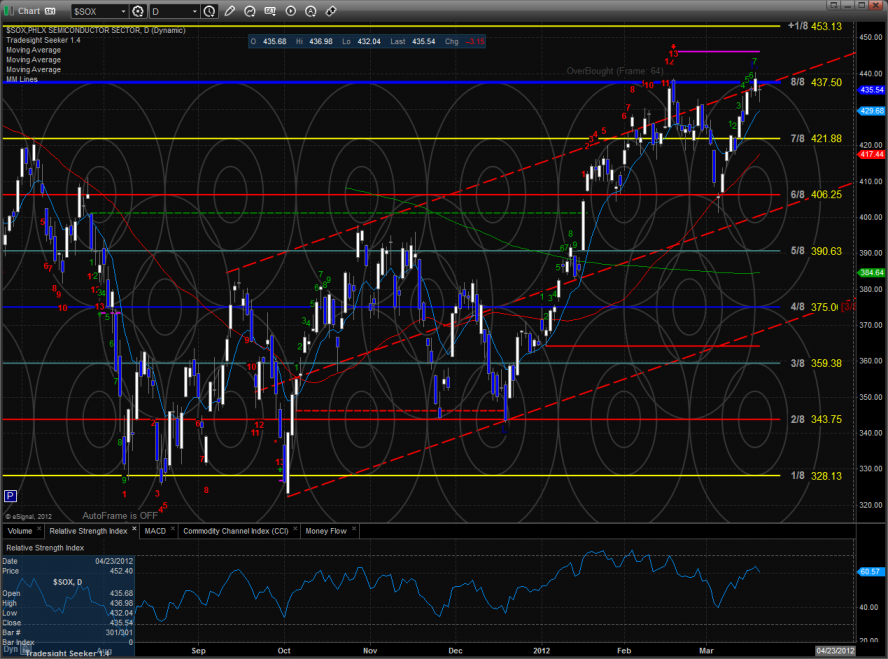Switch to the MACD tab

tap(155, 531)
